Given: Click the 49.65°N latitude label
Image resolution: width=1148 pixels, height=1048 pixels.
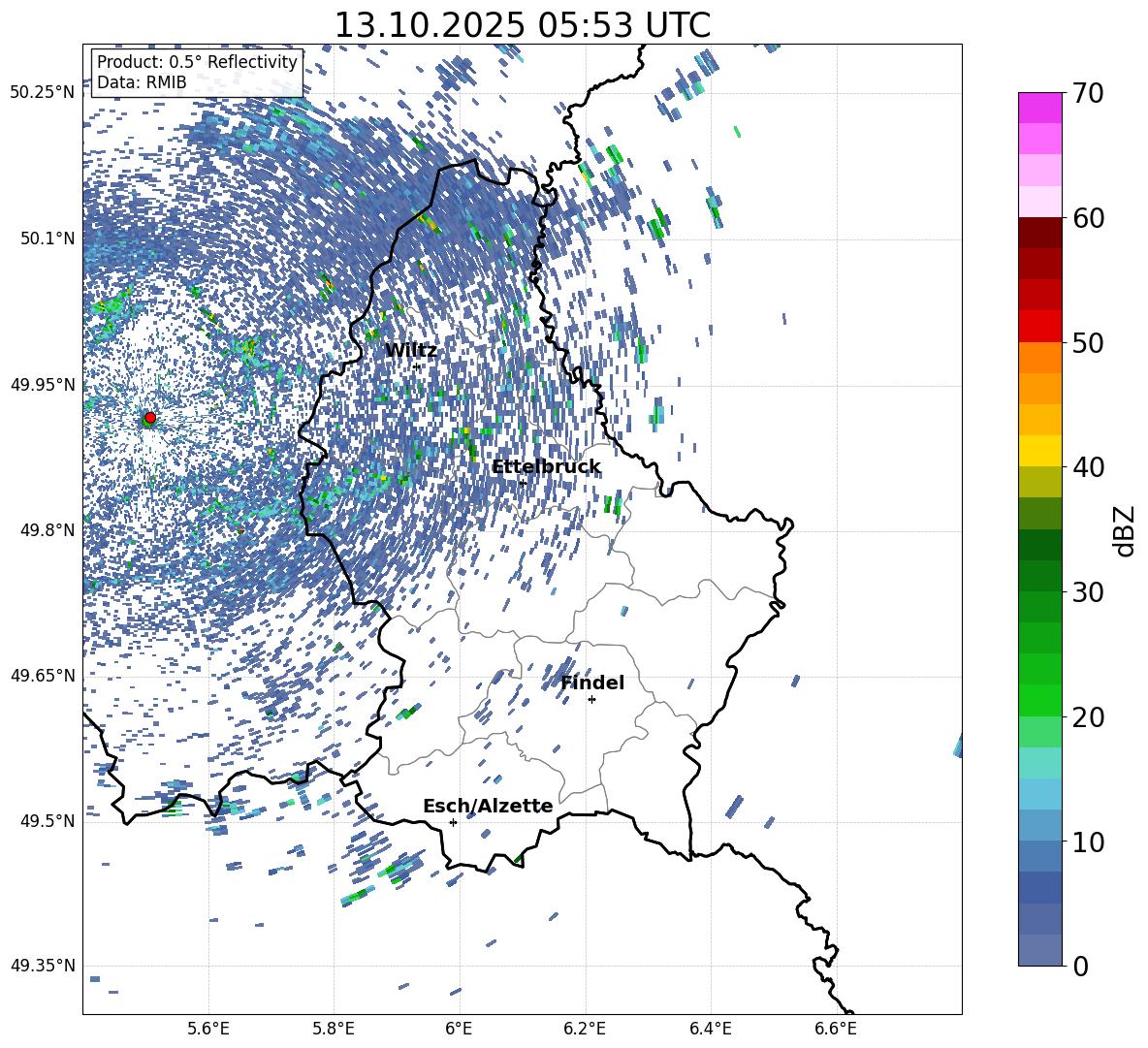Looking at the screenshot, I should coord(43,675).
